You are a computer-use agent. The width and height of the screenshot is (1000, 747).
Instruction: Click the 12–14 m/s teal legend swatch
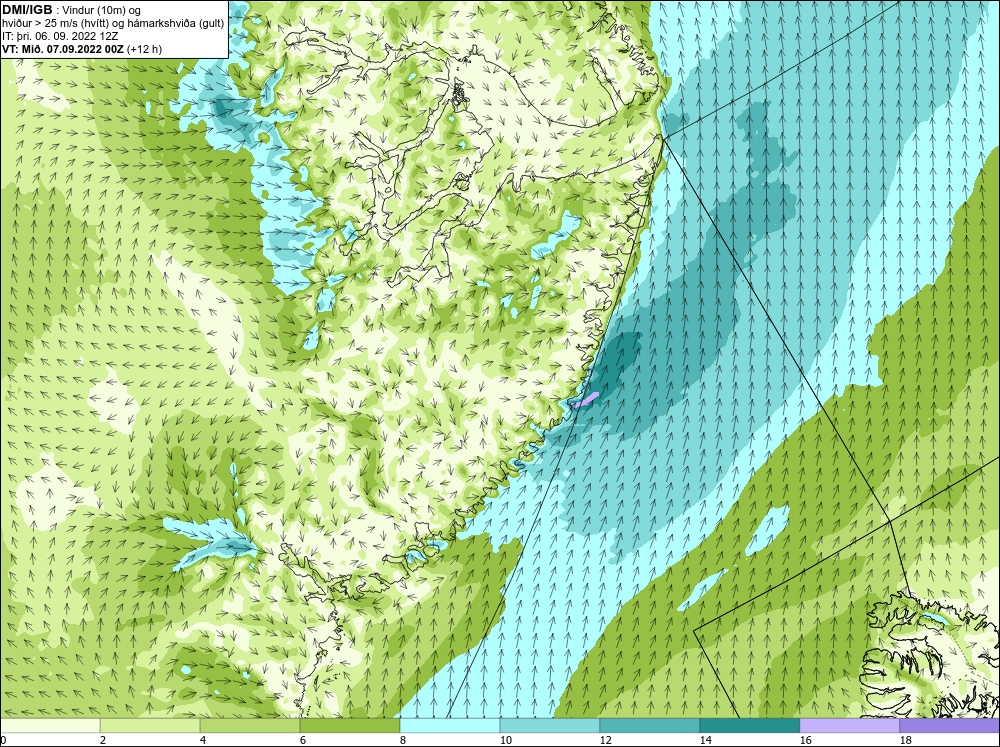pos(649,726)
